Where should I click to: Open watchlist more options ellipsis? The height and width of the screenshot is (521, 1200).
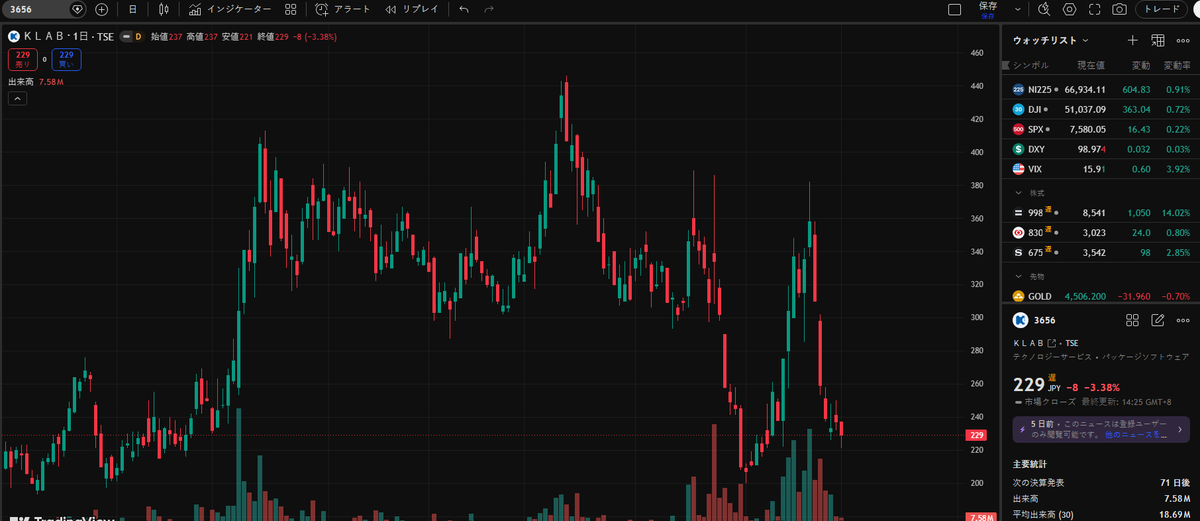(x=1183, y=40)
